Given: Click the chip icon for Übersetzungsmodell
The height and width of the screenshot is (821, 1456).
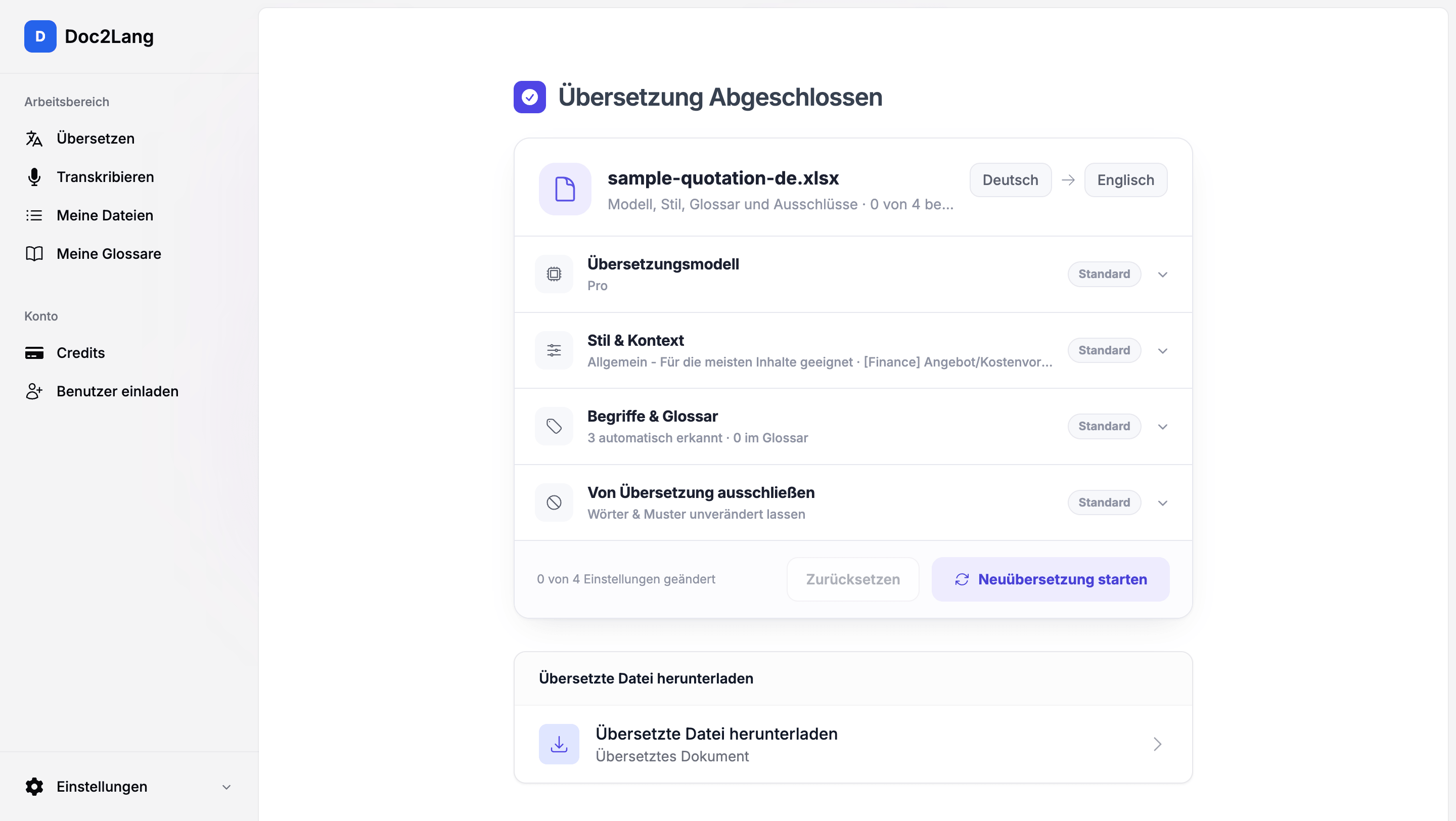Looking at the screenshot, I should coord(554,274).
